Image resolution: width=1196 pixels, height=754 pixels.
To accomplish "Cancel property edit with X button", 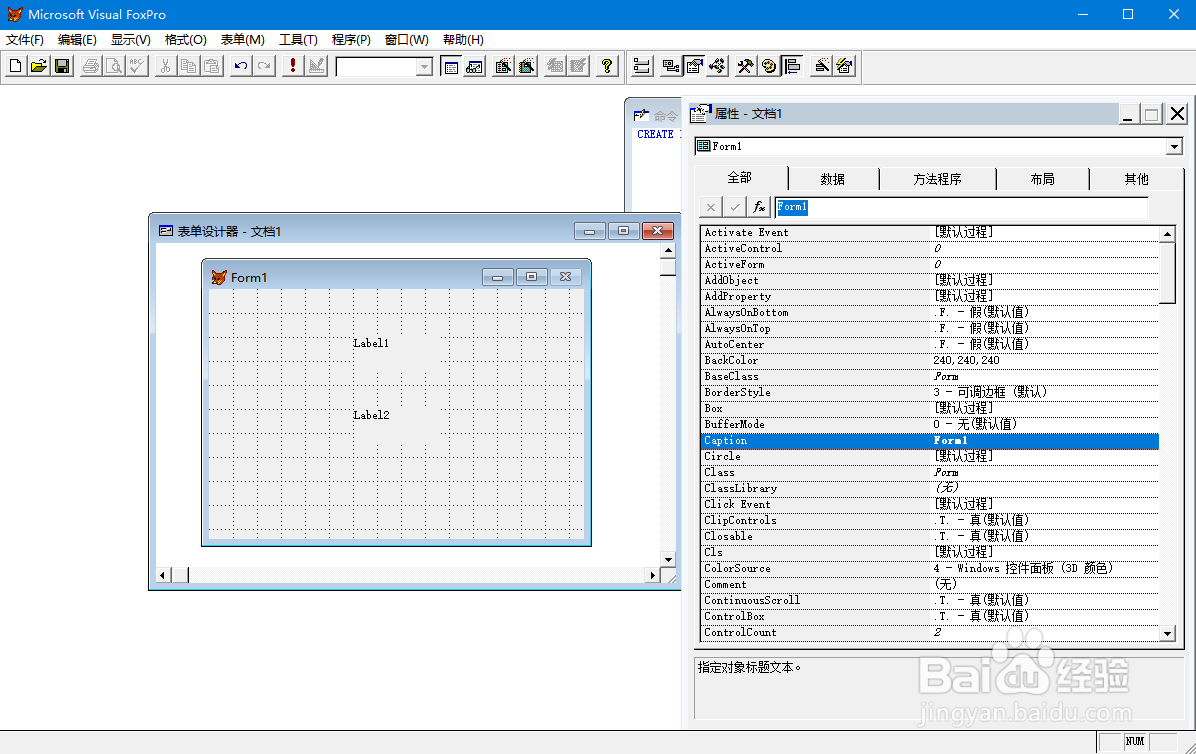I will [x=711, y=207].
